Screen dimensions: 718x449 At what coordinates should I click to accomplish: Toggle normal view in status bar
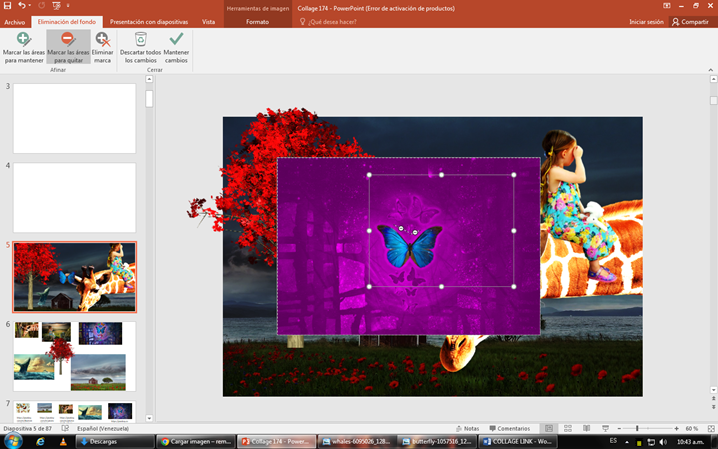549,428
